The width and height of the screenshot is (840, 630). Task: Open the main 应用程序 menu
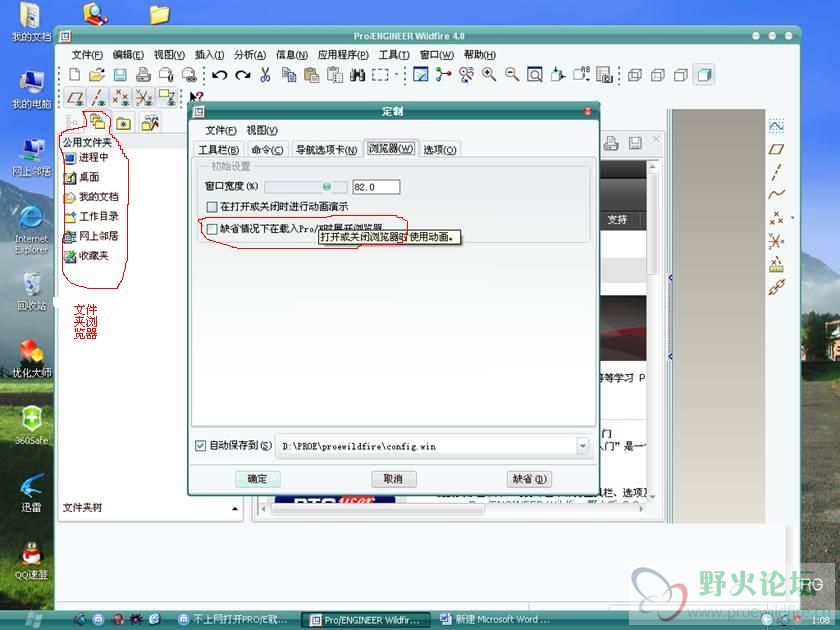point(343,55)
